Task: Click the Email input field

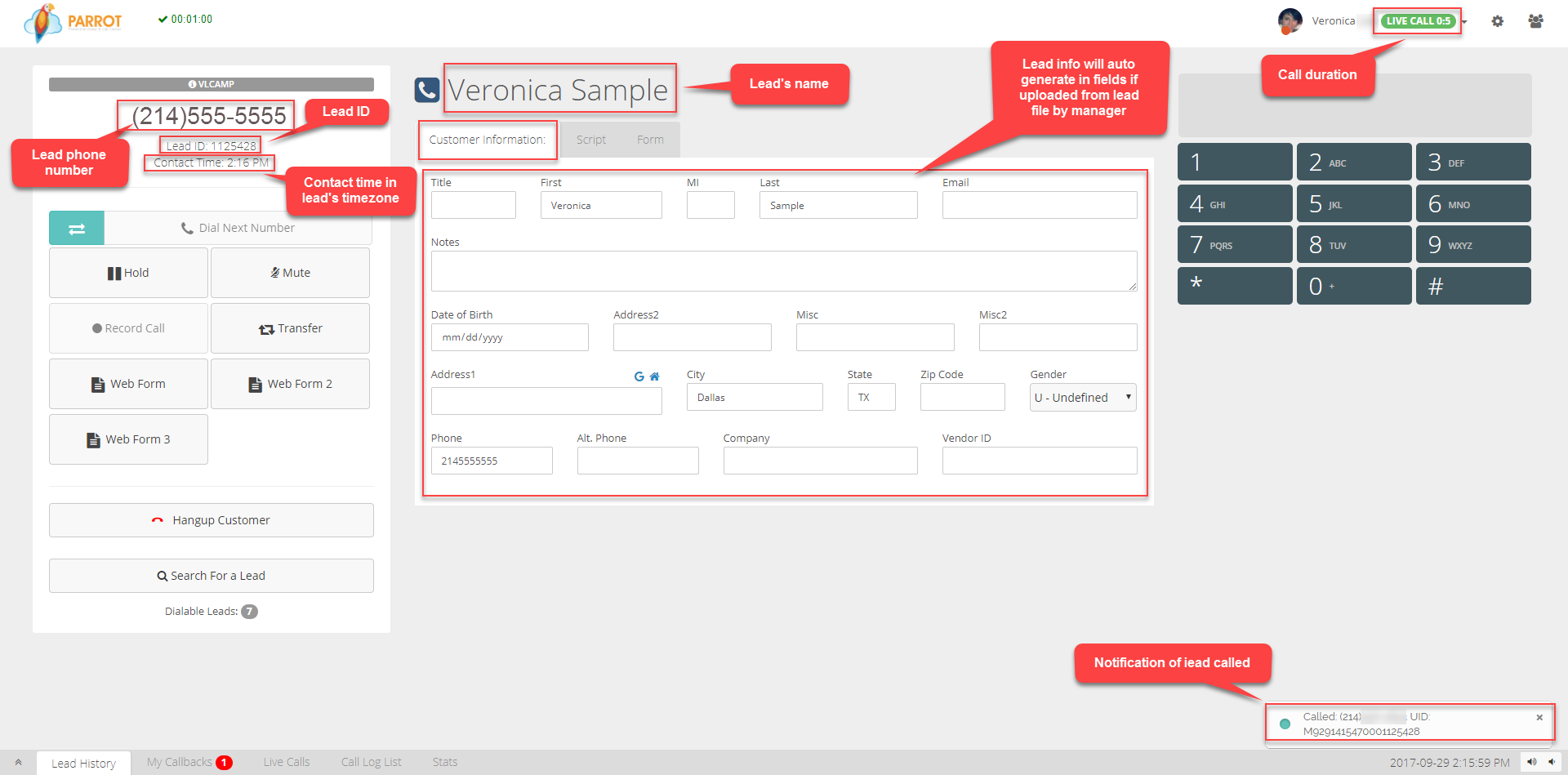Action: coord(1040,205)
